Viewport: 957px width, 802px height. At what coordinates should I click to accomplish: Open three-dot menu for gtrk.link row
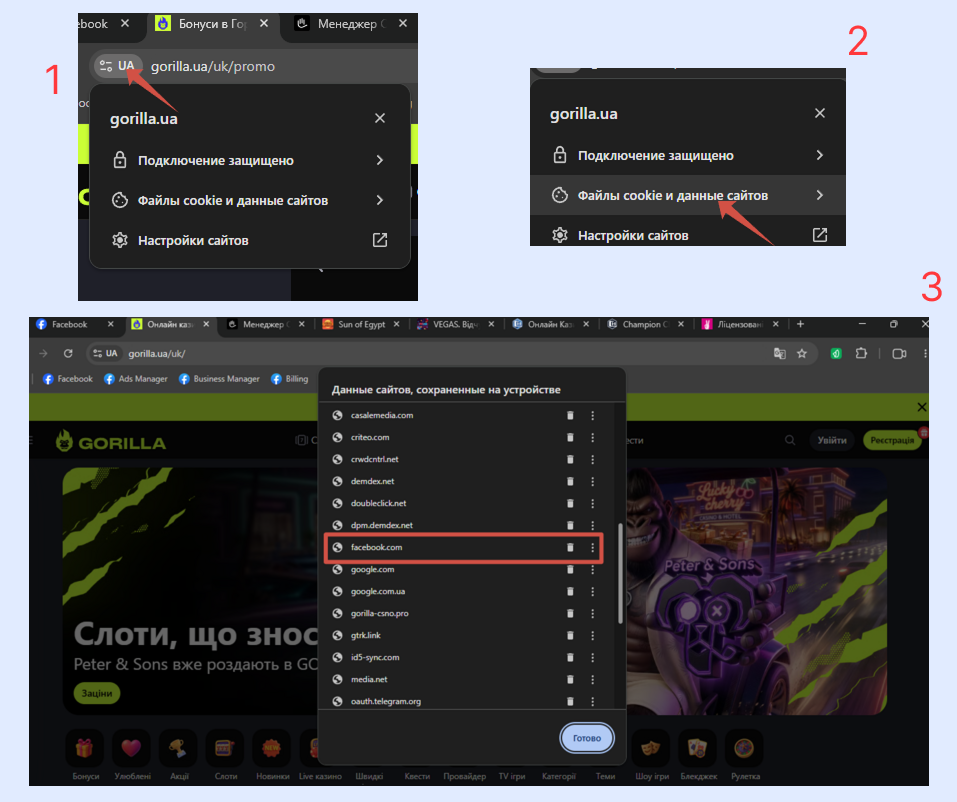pos(592,635)
